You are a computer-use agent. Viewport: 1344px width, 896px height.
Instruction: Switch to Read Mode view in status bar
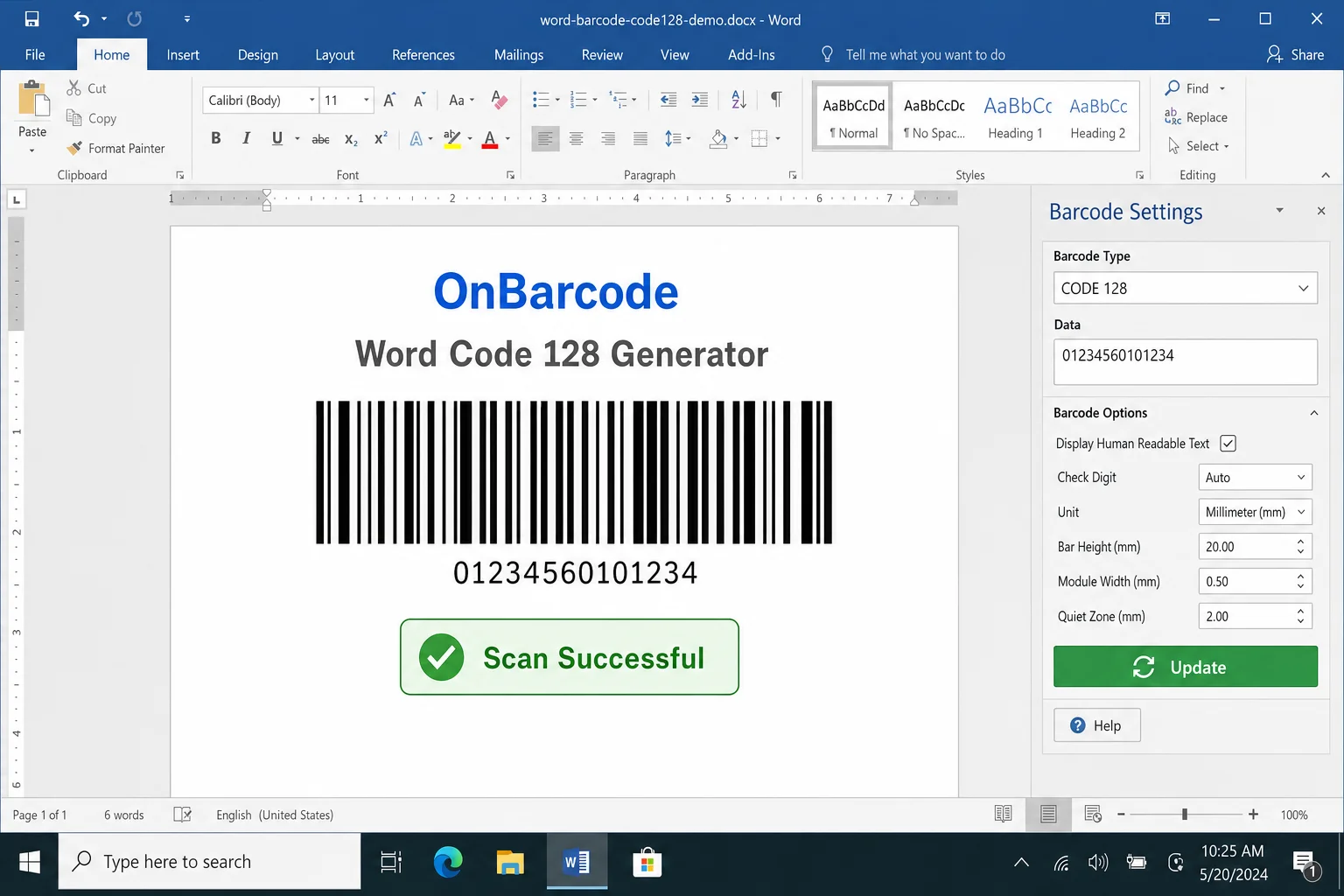pos(1003,815)
